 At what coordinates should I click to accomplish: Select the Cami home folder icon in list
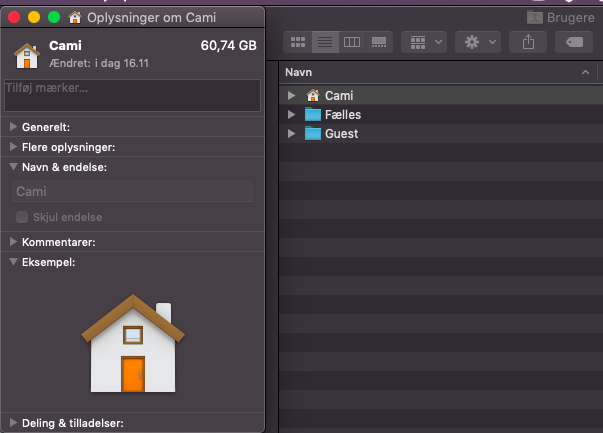(x=313, y=95)
